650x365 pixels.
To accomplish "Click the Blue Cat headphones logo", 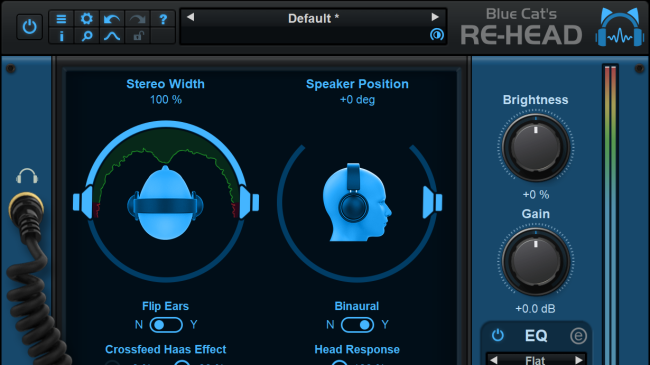I will pos(620,27).
